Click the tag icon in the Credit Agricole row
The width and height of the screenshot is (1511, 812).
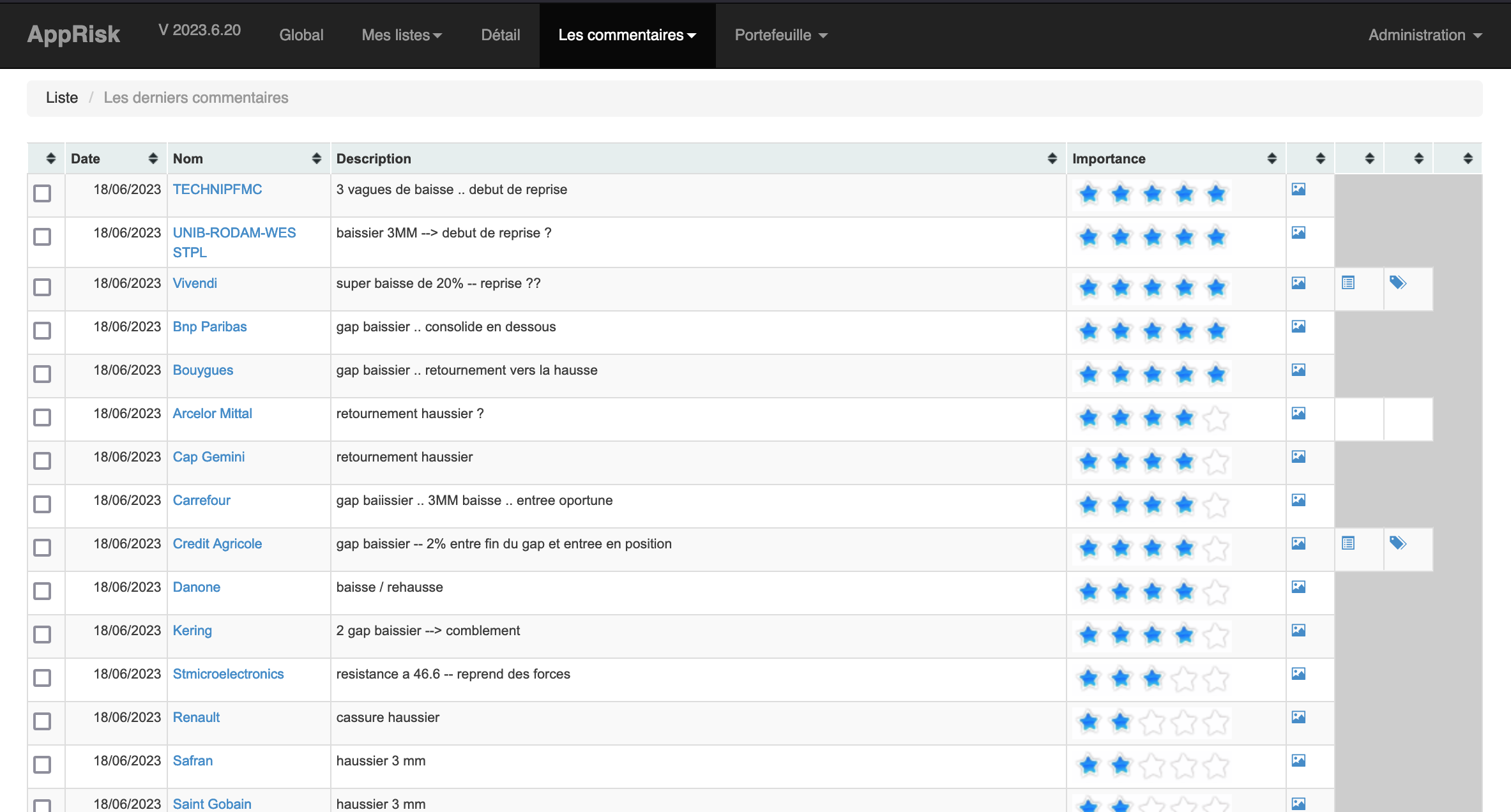1398,543
